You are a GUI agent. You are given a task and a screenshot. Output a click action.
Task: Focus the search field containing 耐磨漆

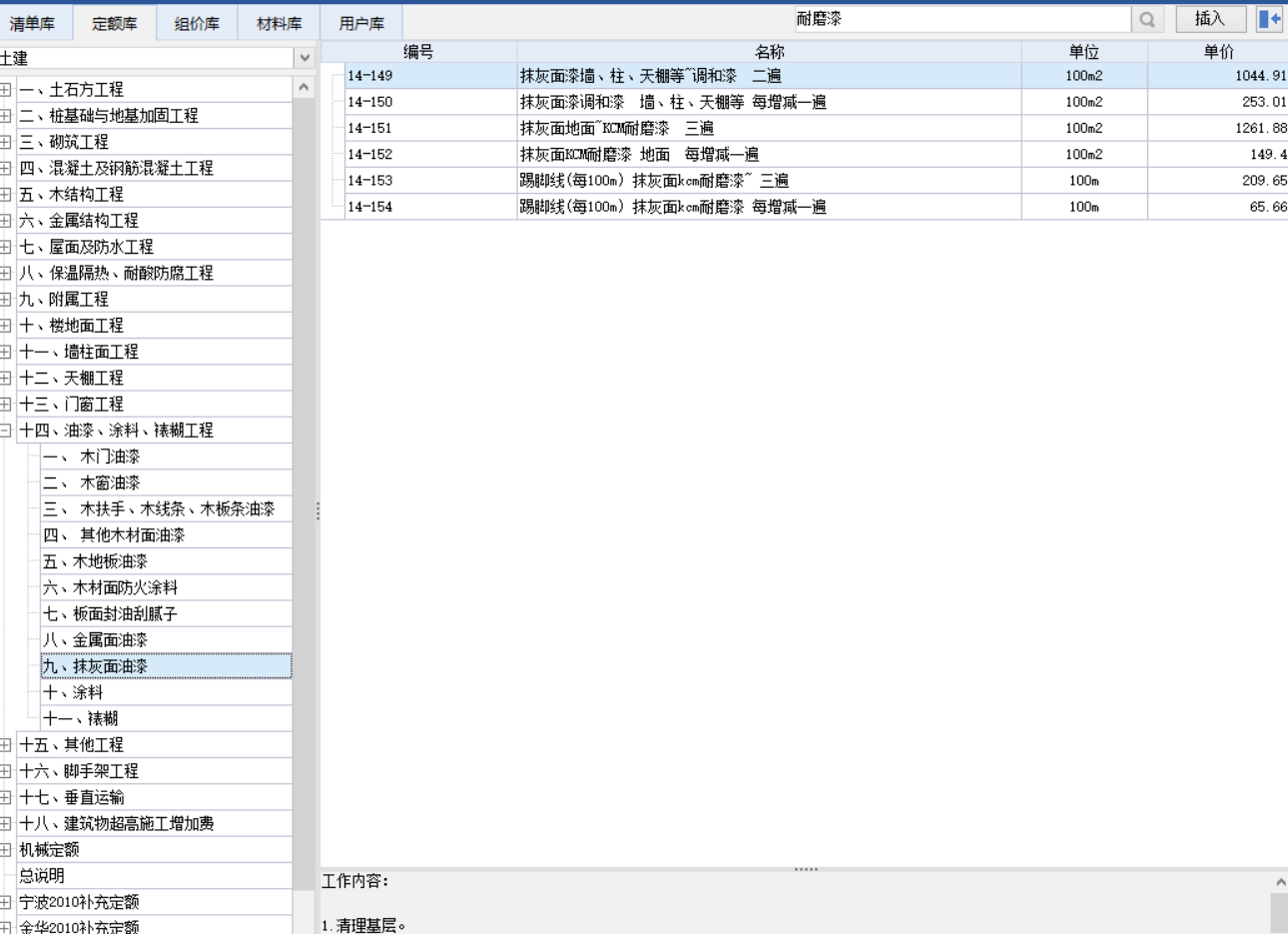[x=962, y=19]
